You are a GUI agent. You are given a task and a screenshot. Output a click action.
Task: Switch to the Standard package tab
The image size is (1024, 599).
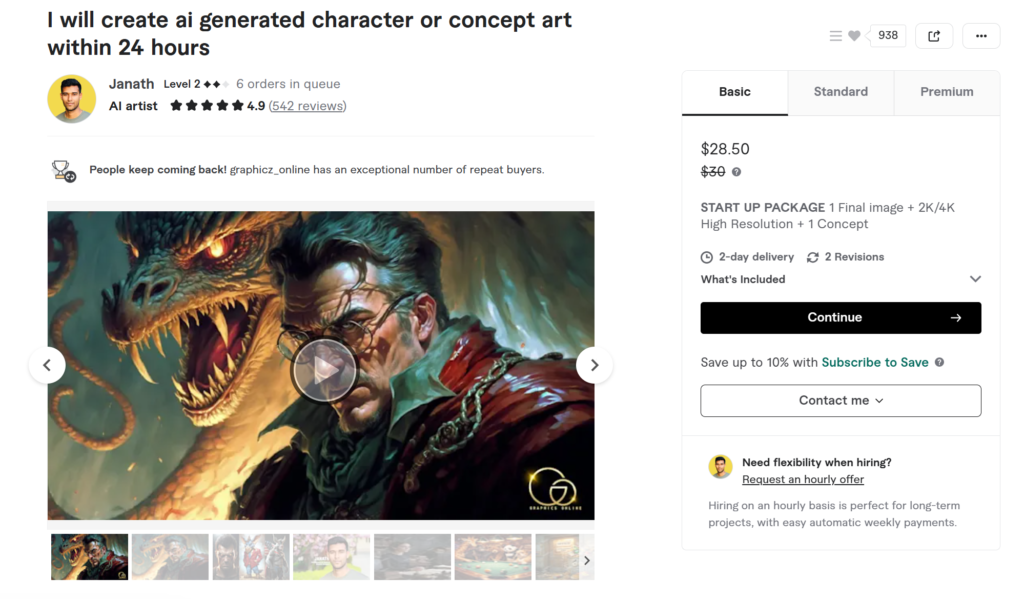(840, 91)
